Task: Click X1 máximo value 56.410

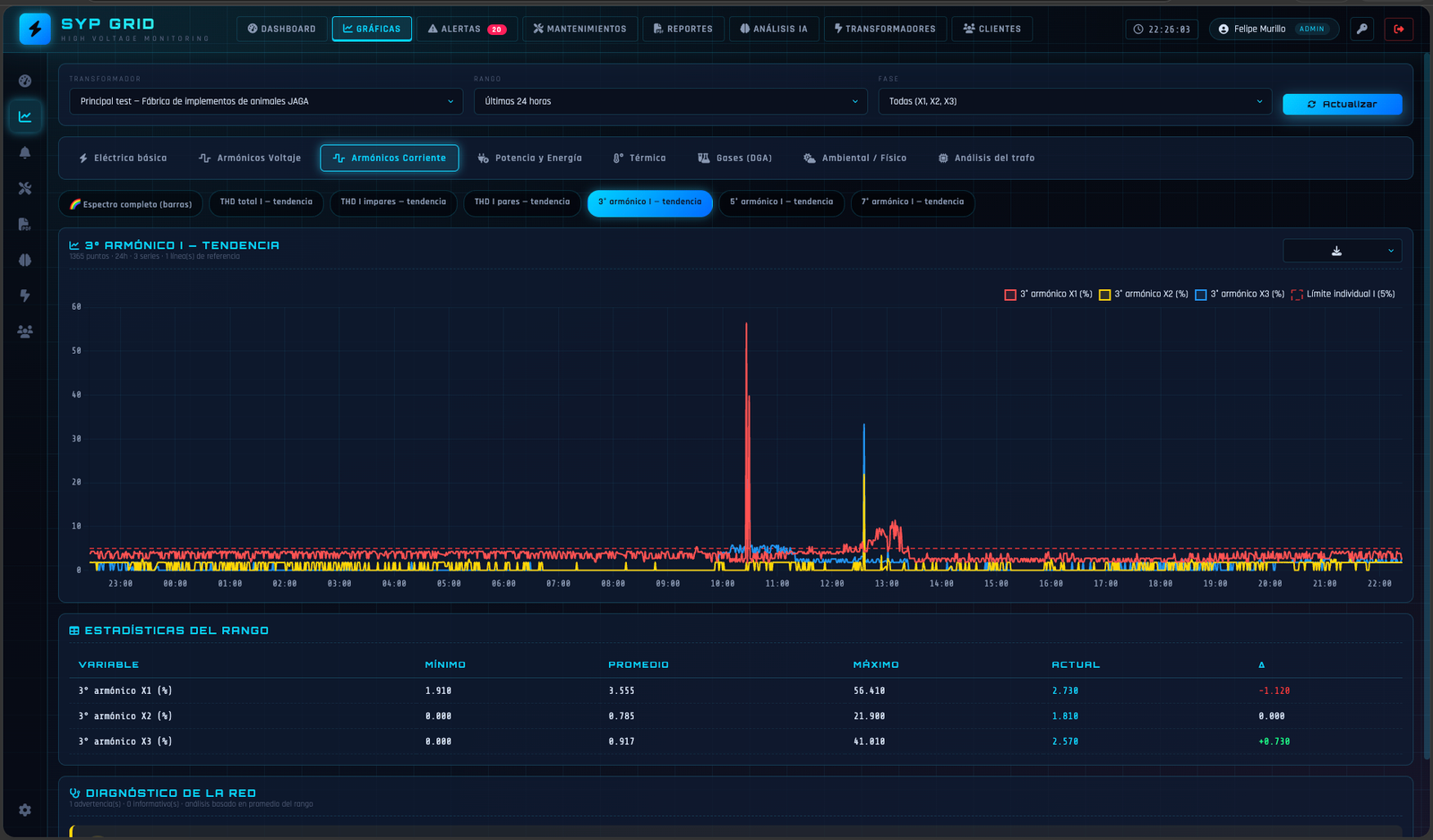Action: pyautogui.click(x=869, y=691)
